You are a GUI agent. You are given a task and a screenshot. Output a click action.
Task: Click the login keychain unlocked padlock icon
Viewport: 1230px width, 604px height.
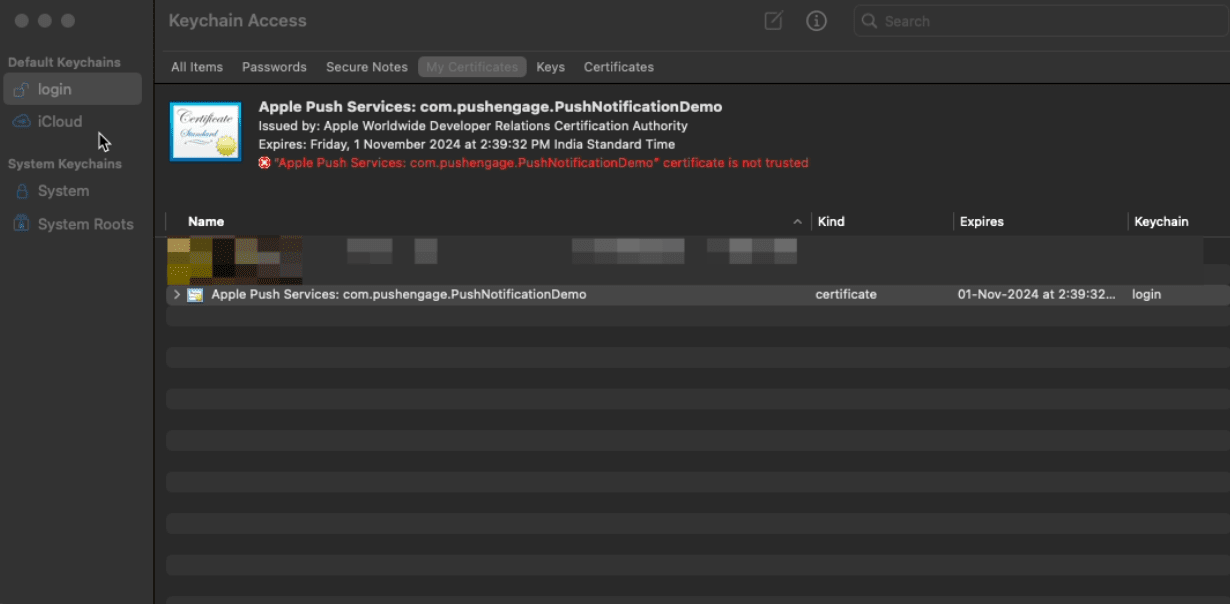(21, 90)
